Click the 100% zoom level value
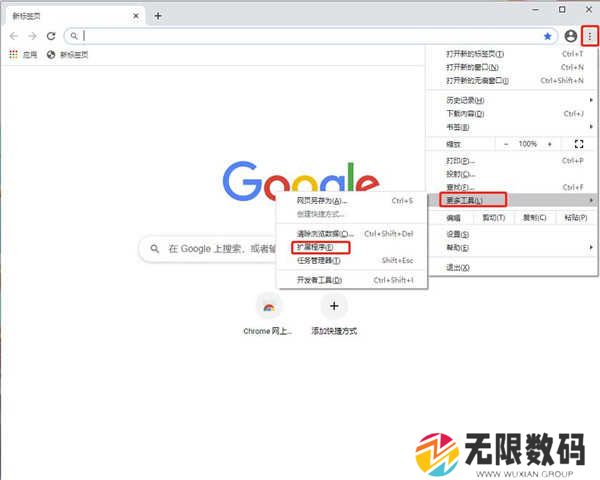The width and height of the screenshot is (600, 480). pyautogui.click(x=528, y=144)
